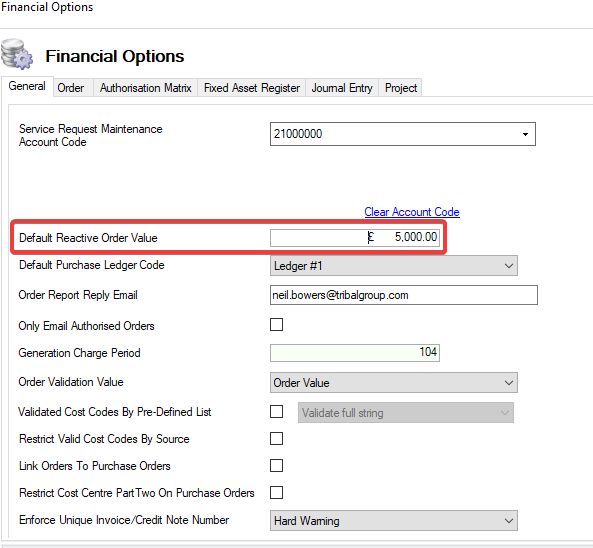Image resolution: width=593 pixels, height=548 pixels.
Task: Select the Fixed Asset Register tab
Action: pos(251,88)
